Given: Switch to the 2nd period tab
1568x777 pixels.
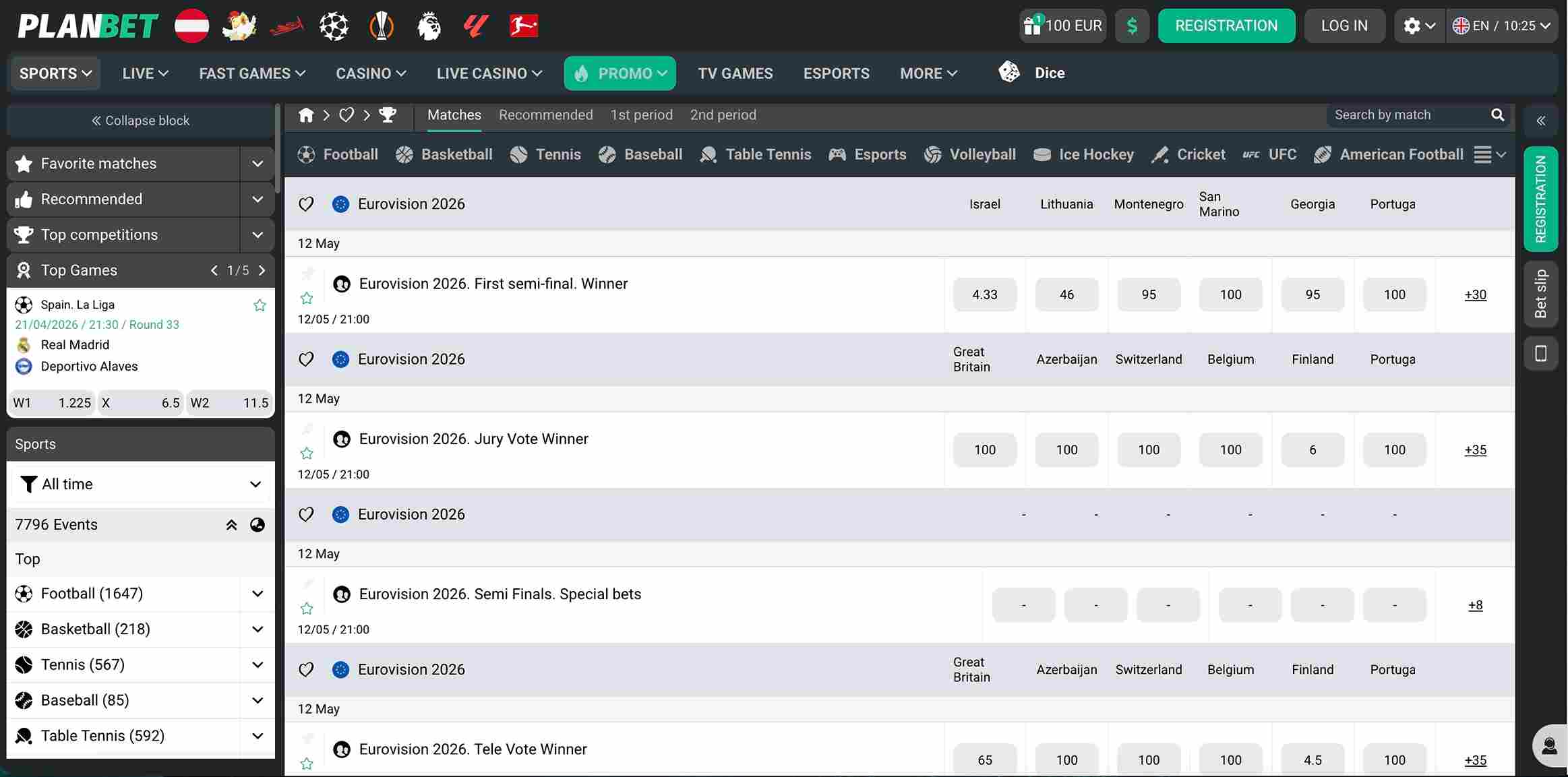Looking at the screenshot, I should [723, 115].
